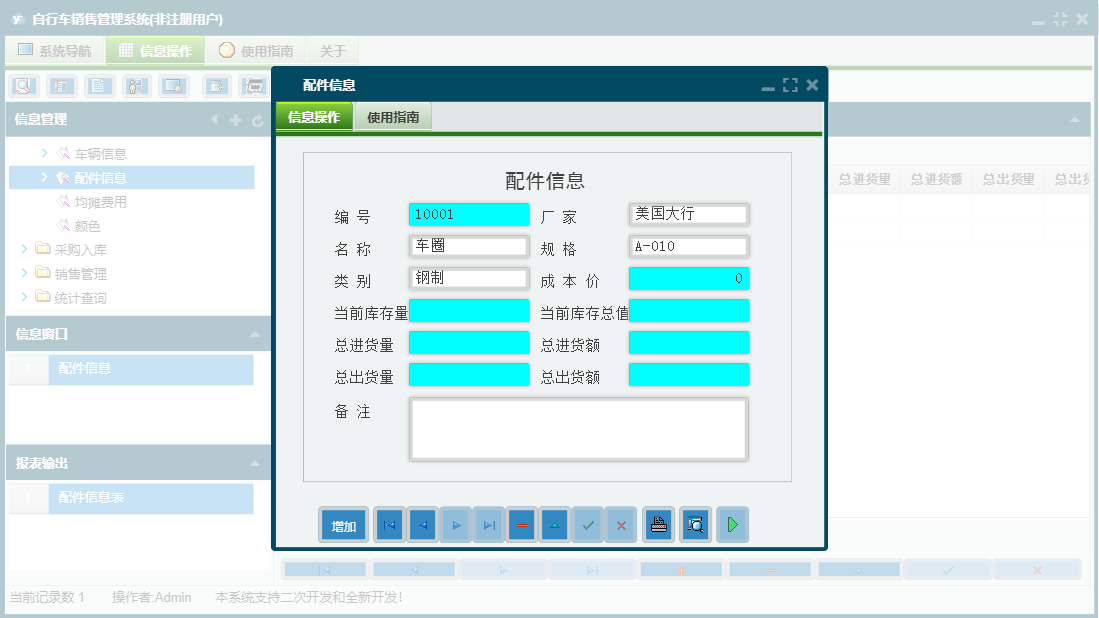Viewport: 1099px width, 618px height.
Task: Open print preview in the parts dialog
Action: pos(695,524)
